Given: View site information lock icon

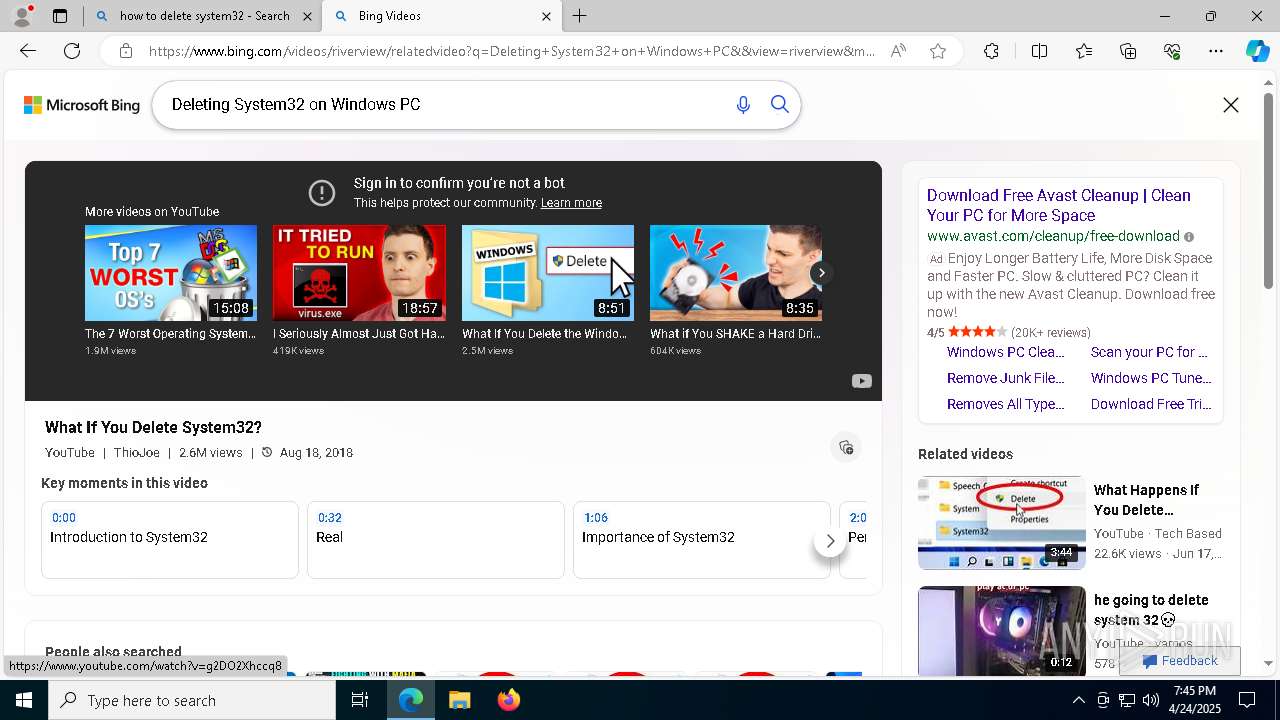Looking at the screenshot, I should [x=126, y=51].
